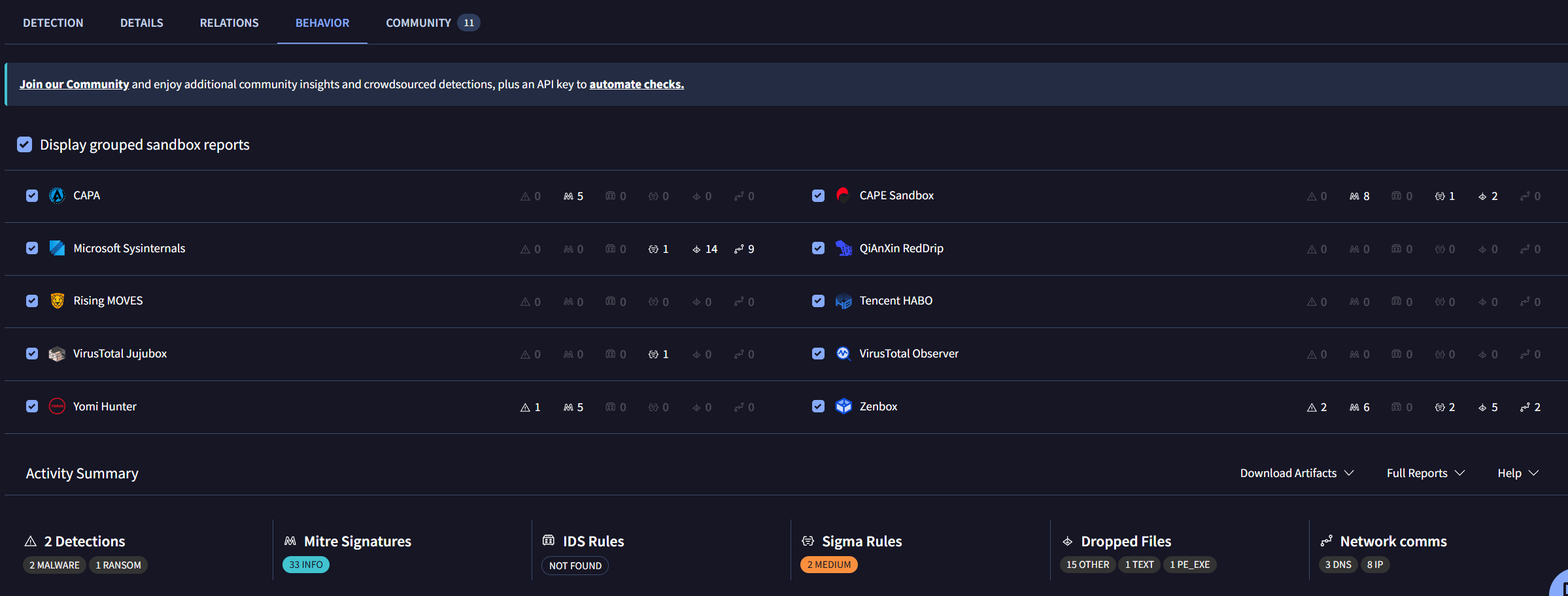Click the 3 DNS network badge

pos(1338,565)
